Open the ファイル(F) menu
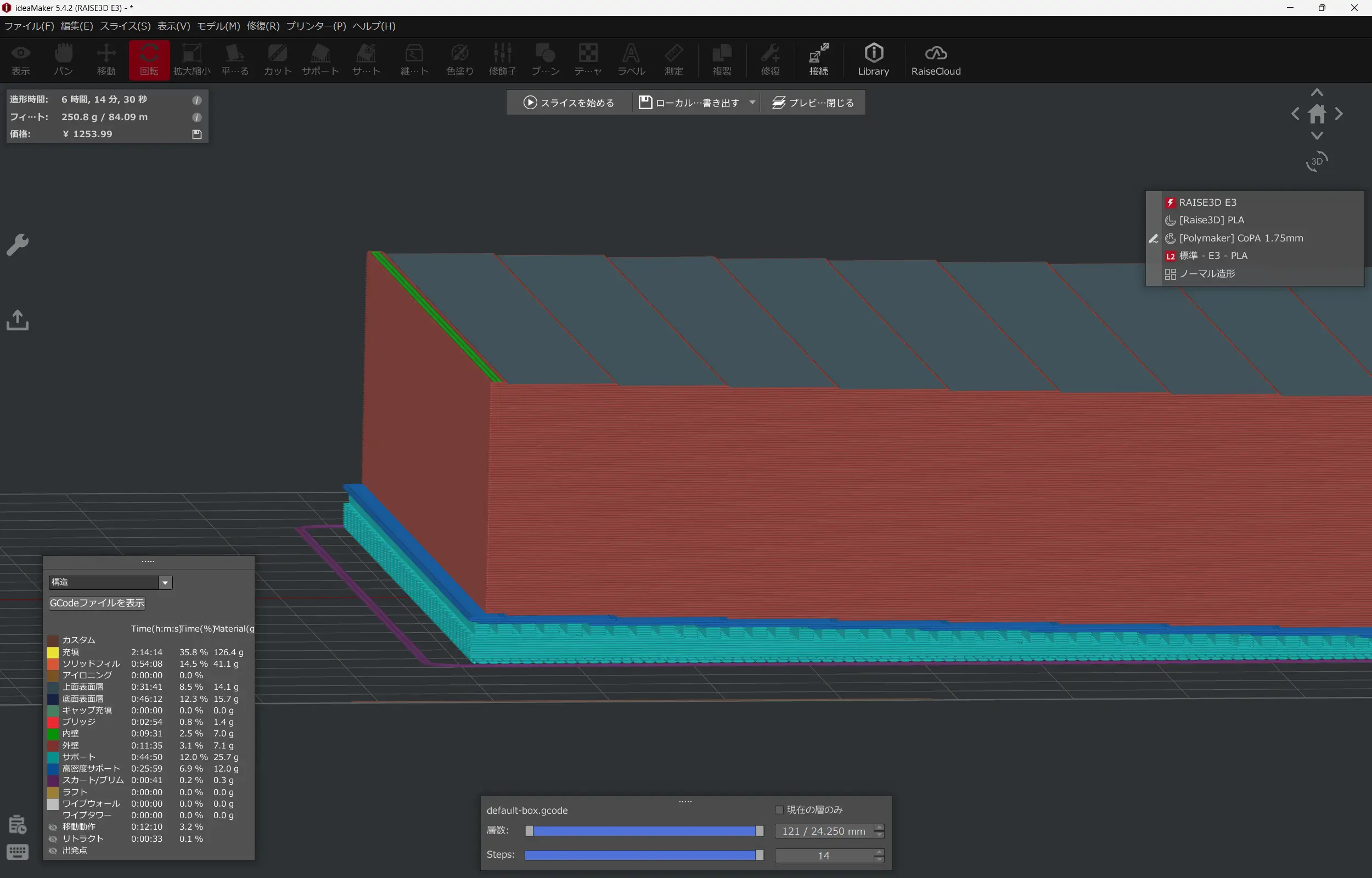1372x878 pixels. (29, 26)
